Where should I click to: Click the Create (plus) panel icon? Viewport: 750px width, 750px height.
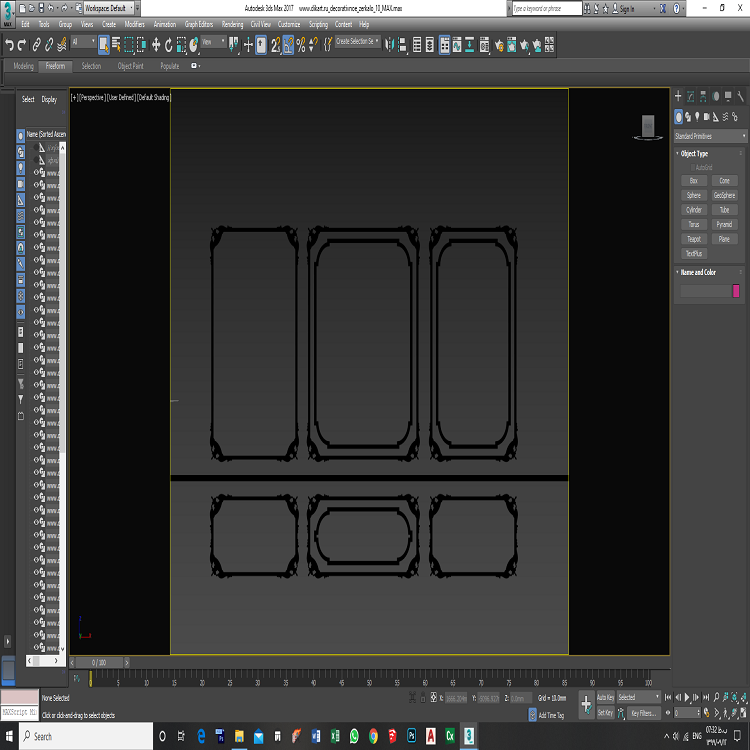point(678,96)
